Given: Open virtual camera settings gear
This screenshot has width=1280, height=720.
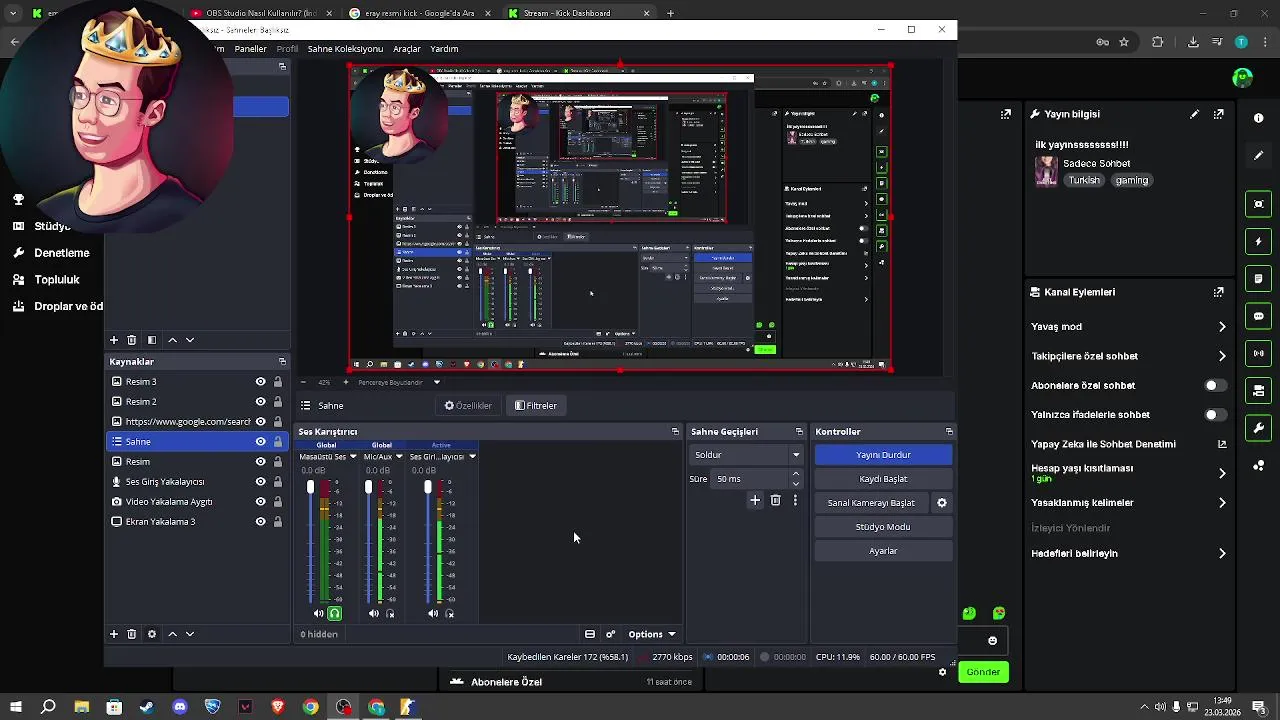Looking at the screenshot, I should (941, 503).
